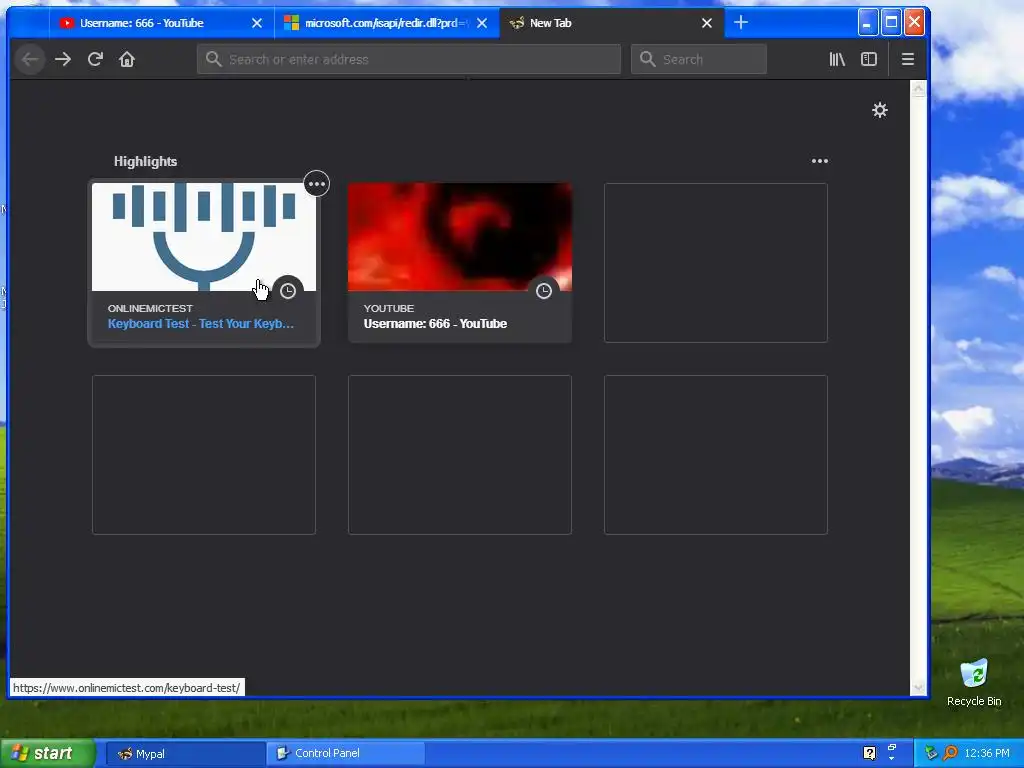Open the Windows start menu
The width and height of the screenshot is (1024, 768).
click(47, 754)
